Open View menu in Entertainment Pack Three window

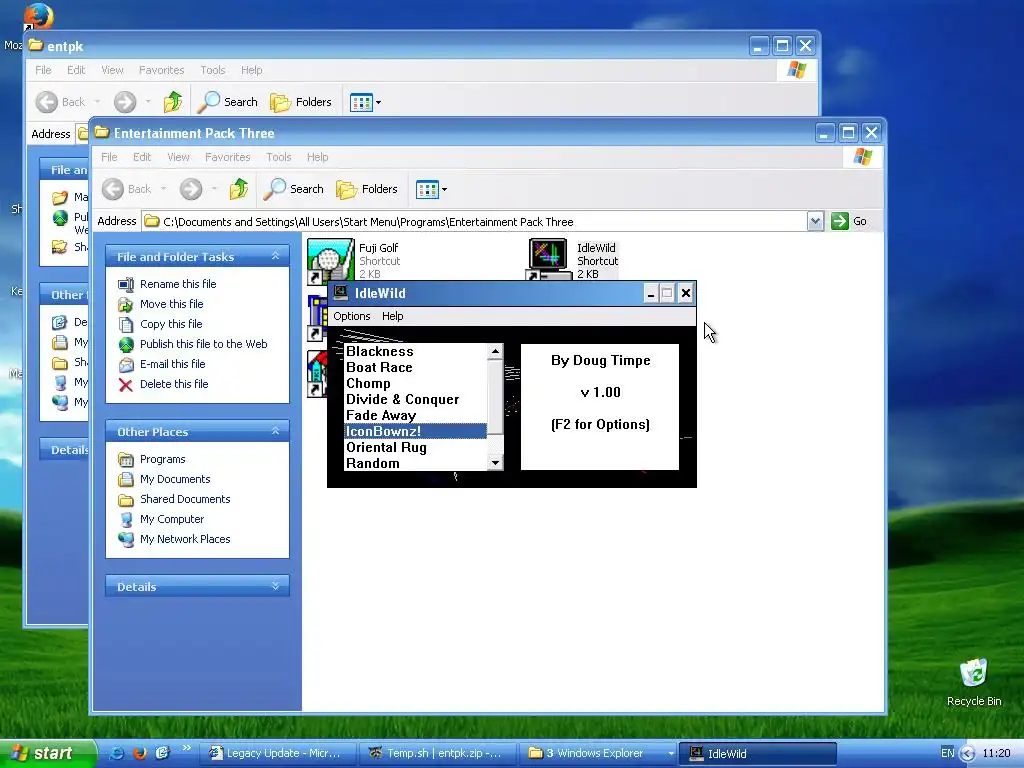click(x=178, y=157)
